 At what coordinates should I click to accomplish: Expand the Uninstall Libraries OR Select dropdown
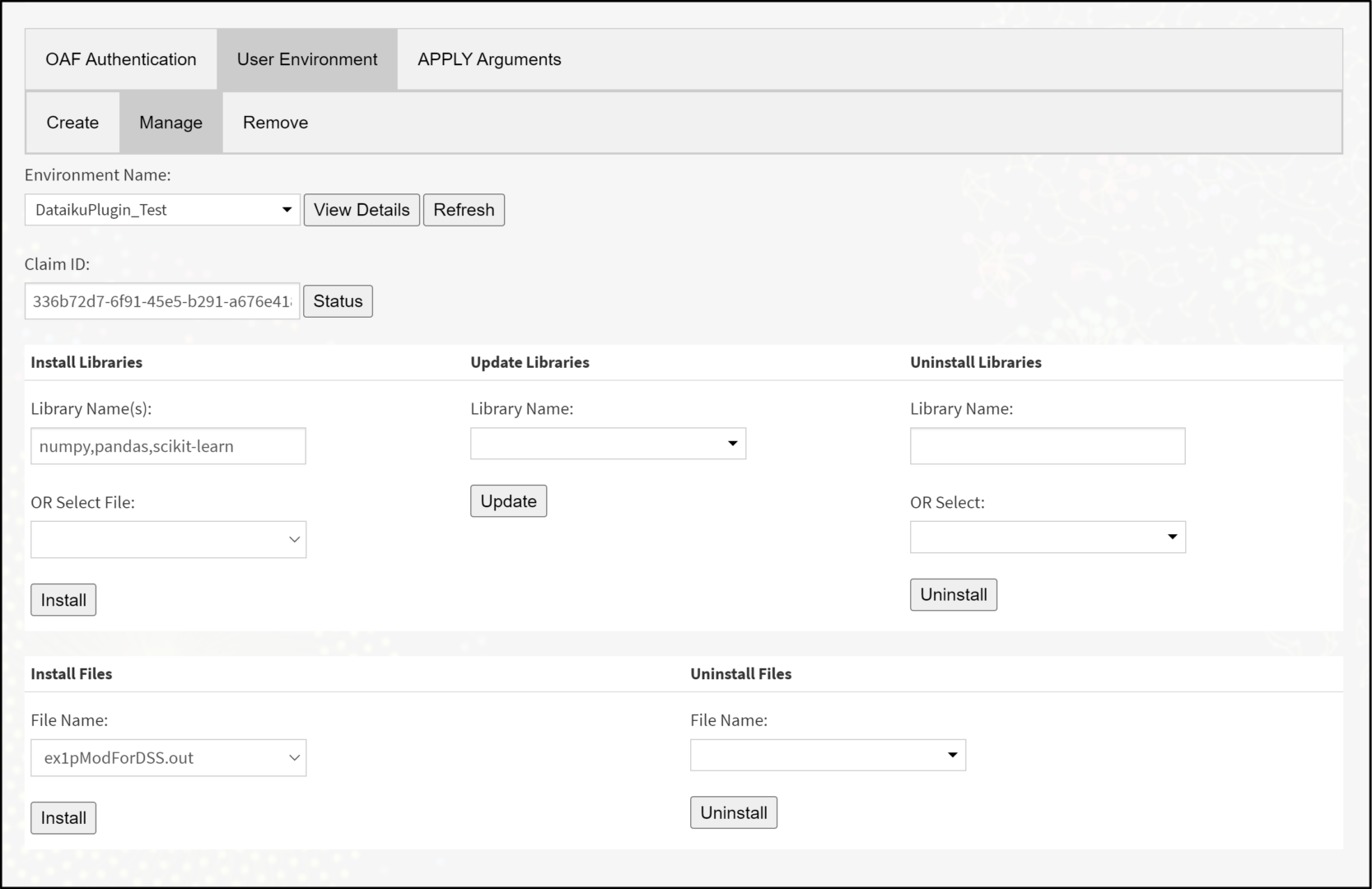1171,537
